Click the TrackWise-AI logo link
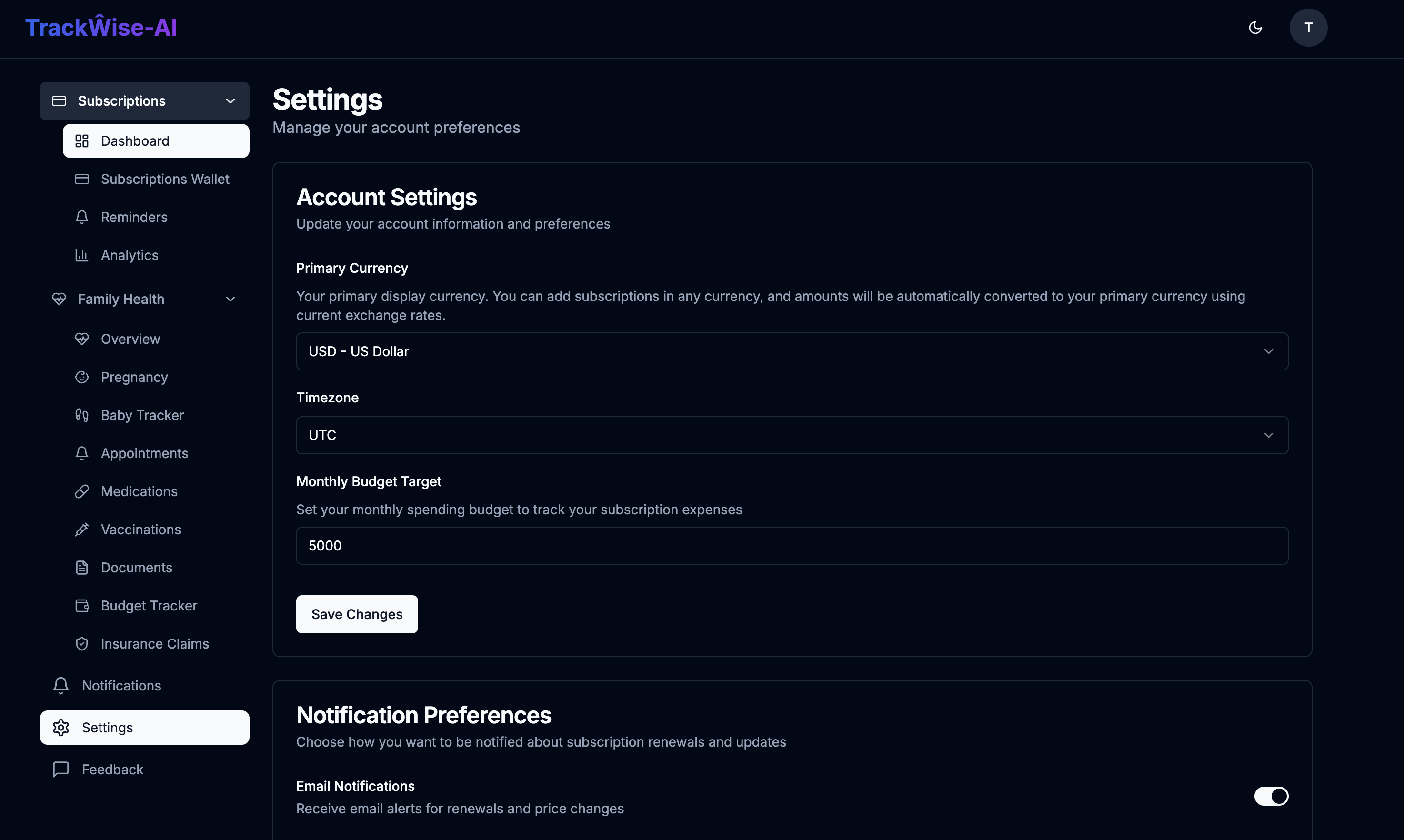Viewport: 1404px width, 840px height. tap(101, 28)
